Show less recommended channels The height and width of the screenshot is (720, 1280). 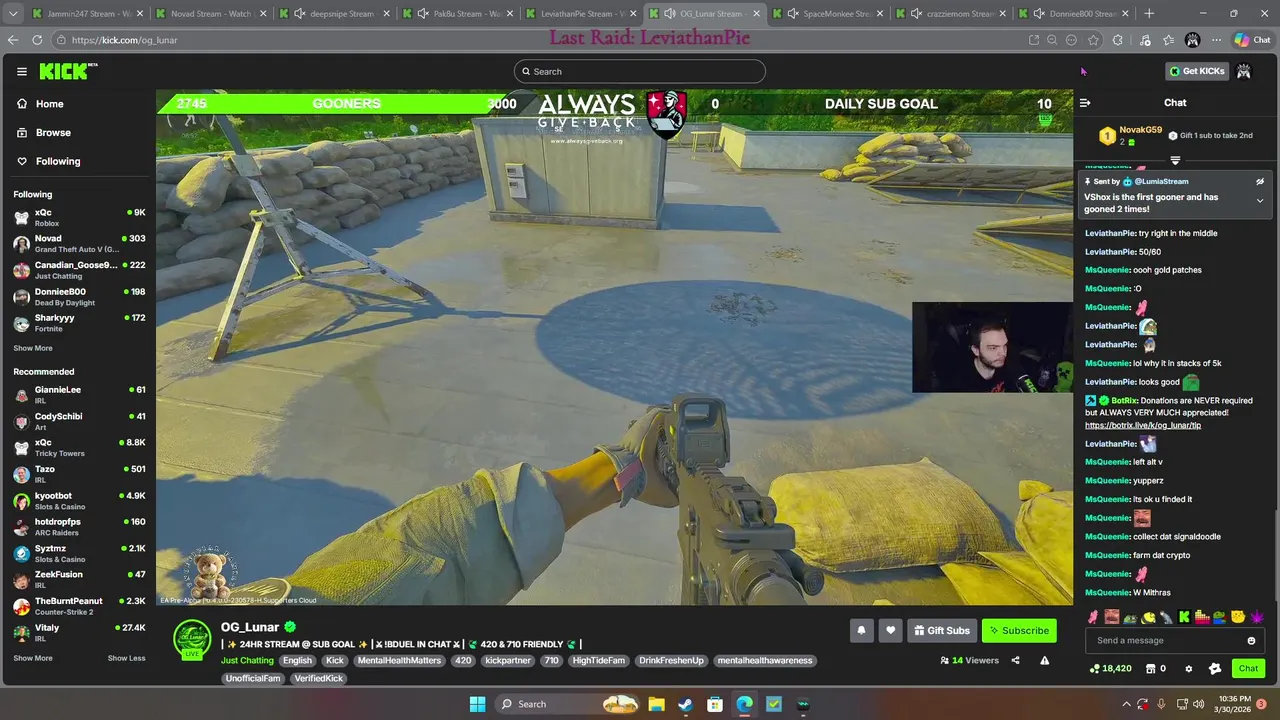[126, 658]
